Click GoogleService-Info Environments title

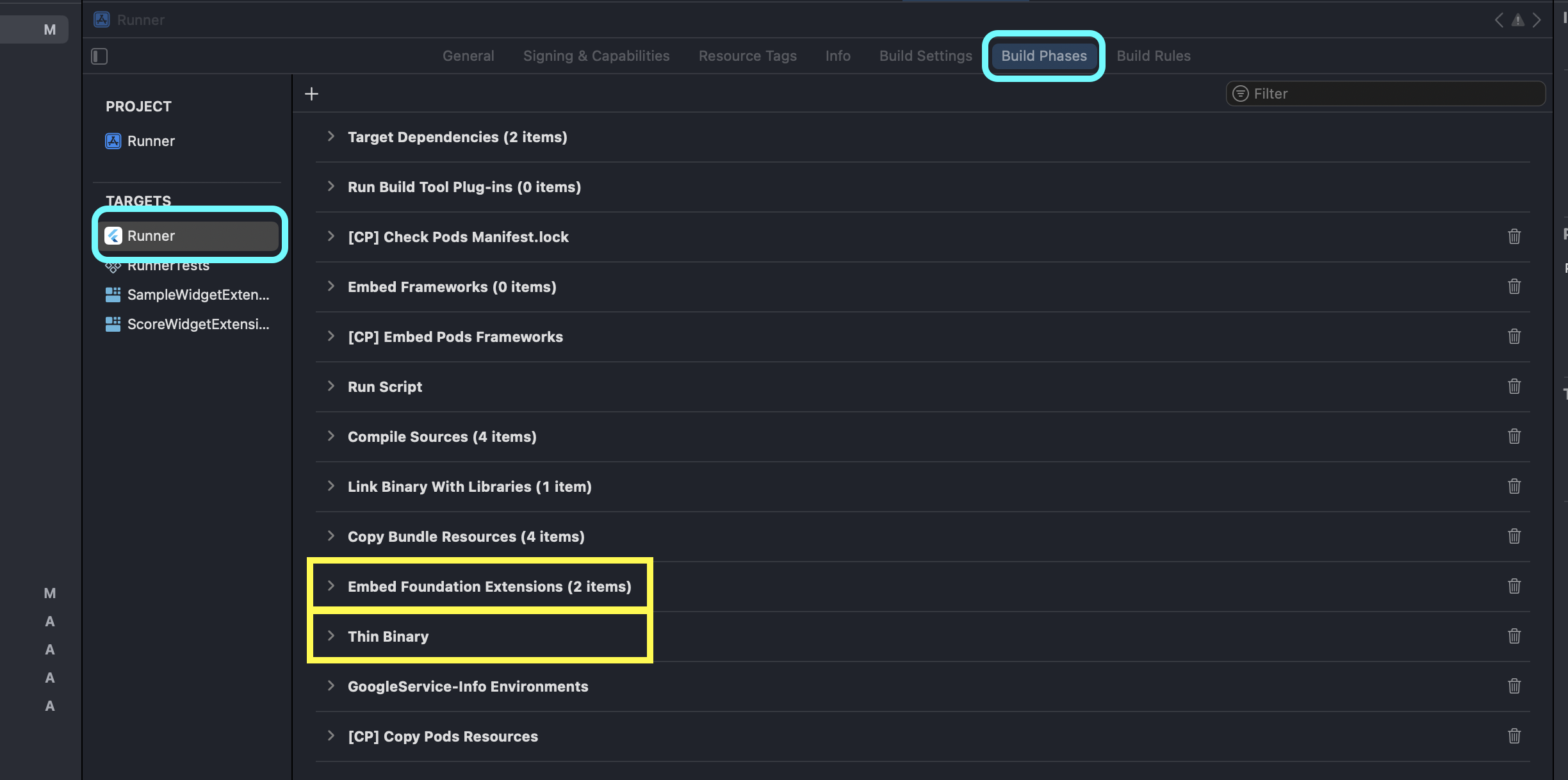coord(468,687)
